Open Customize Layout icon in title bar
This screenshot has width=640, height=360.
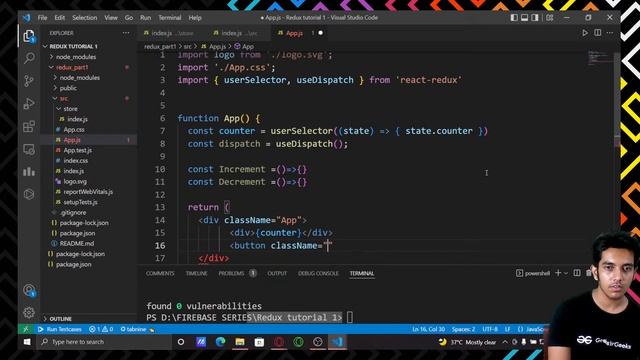[x=550, y=18]
